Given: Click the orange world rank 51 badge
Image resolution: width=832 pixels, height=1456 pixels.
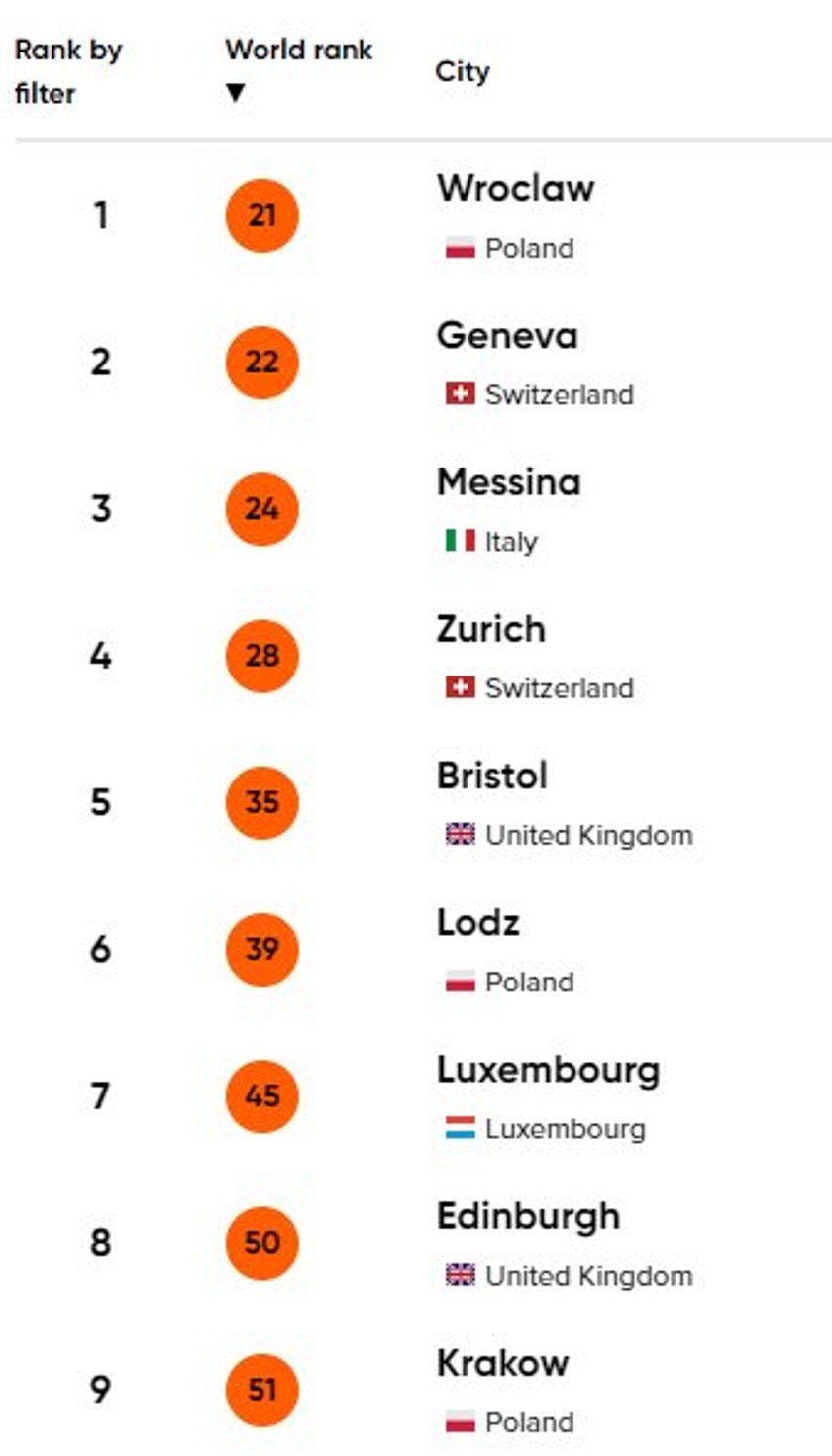Looking at the screenshot, I should click(261, 1390).
